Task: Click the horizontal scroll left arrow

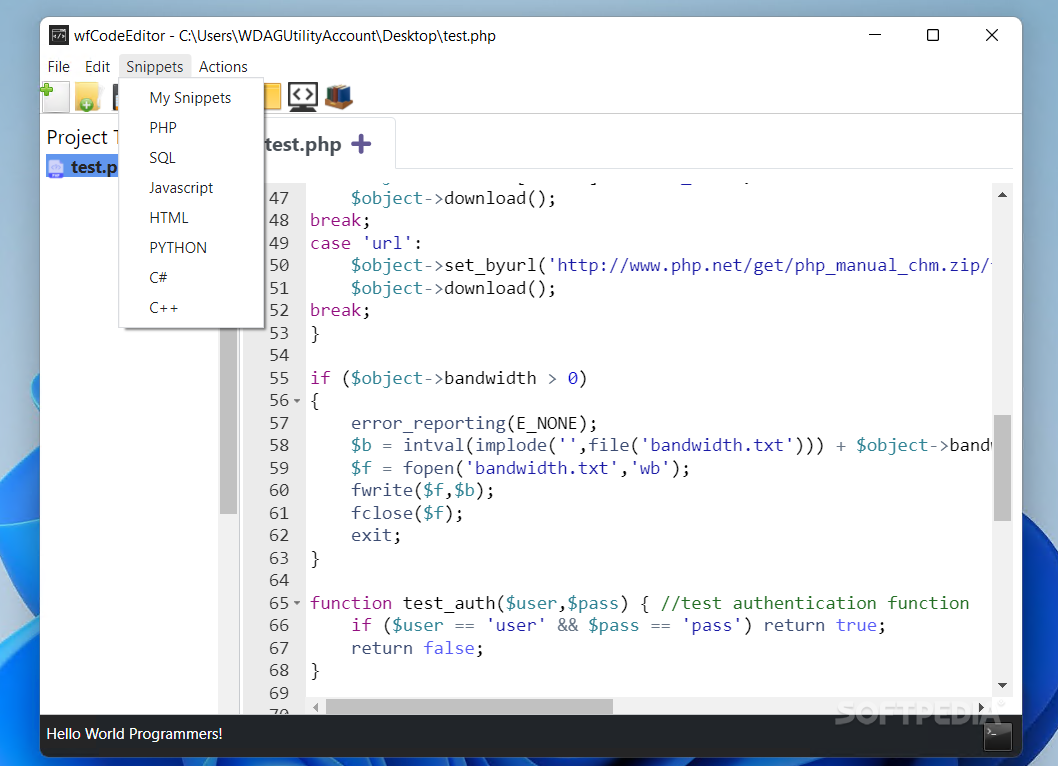Action: pyautogui.click(x=316, y=707)
